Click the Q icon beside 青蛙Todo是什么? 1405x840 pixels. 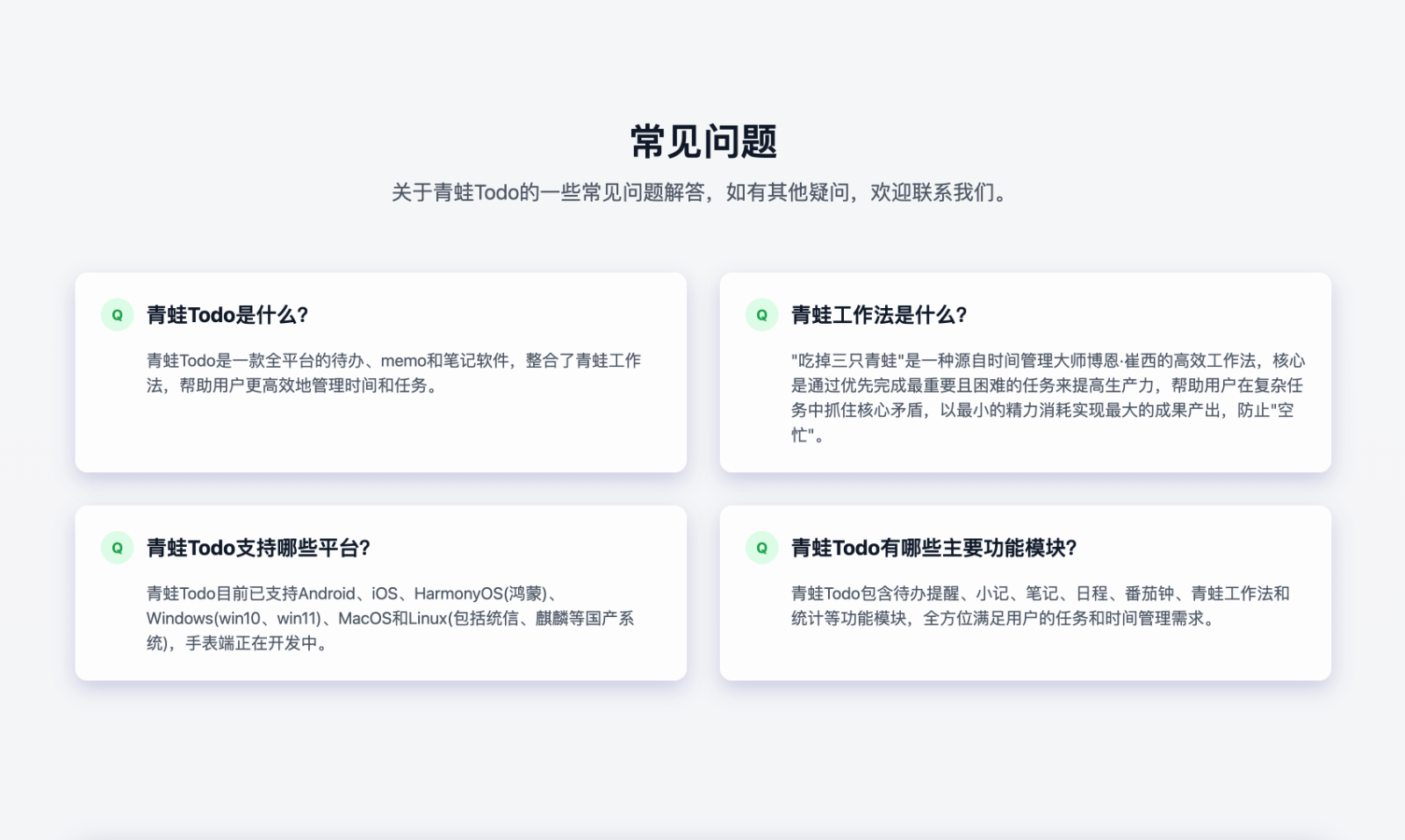[x=117, y=315]
